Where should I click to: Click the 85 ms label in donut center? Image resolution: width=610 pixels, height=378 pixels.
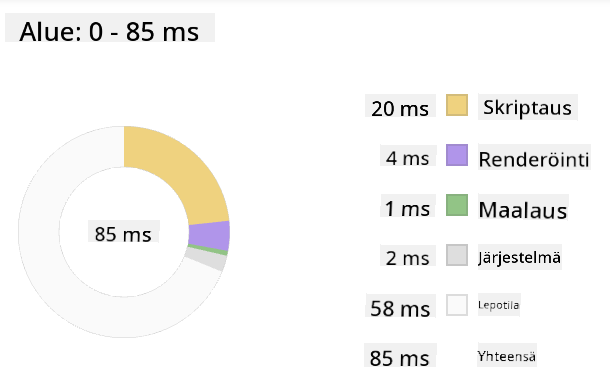[123, 233]
